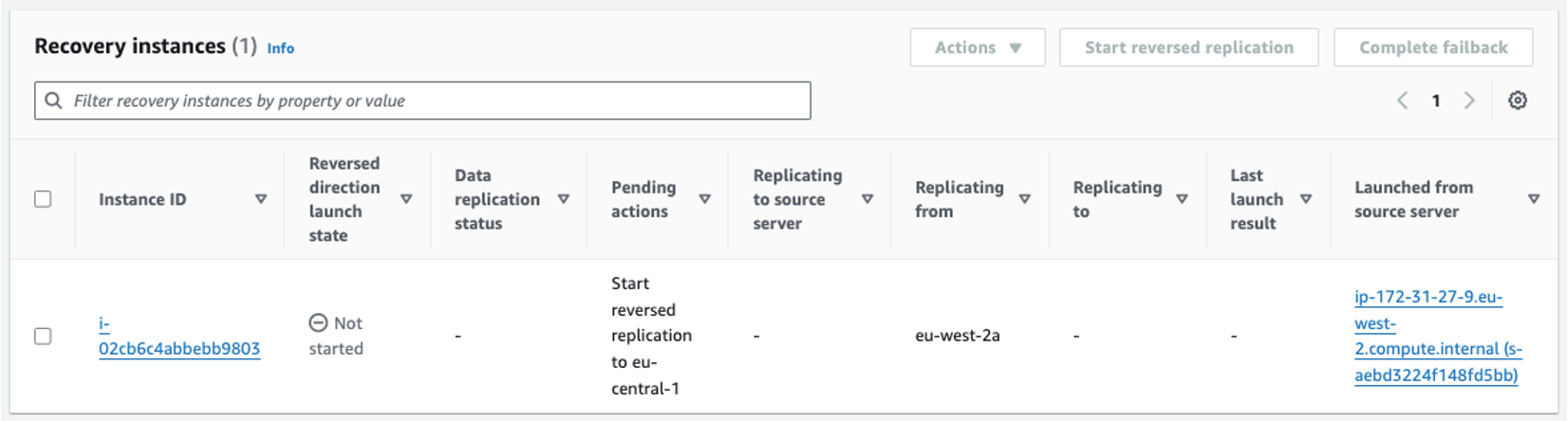Tick the checkbox for instance i-02cb6c4abbebb9803
Viewport: 1568px width, 421px height.
click(x=43, y=336)
